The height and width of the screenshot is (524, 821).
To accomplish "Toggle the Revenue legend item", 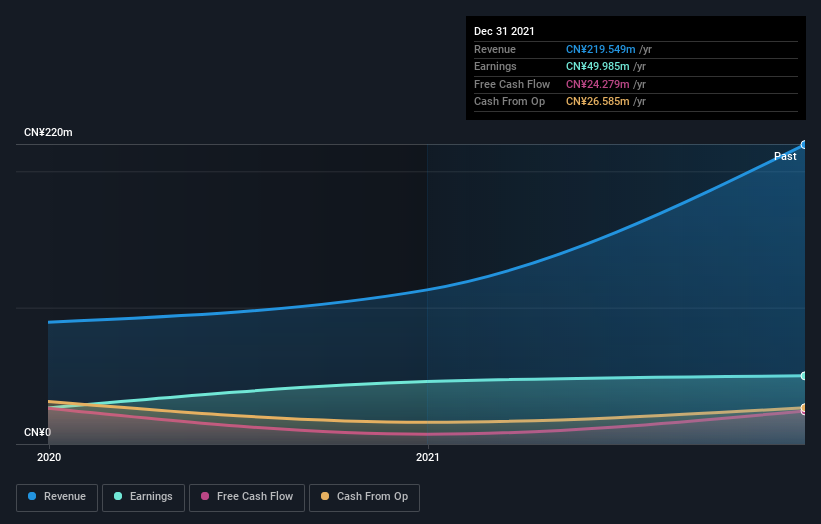I will [x=57, y=497].
